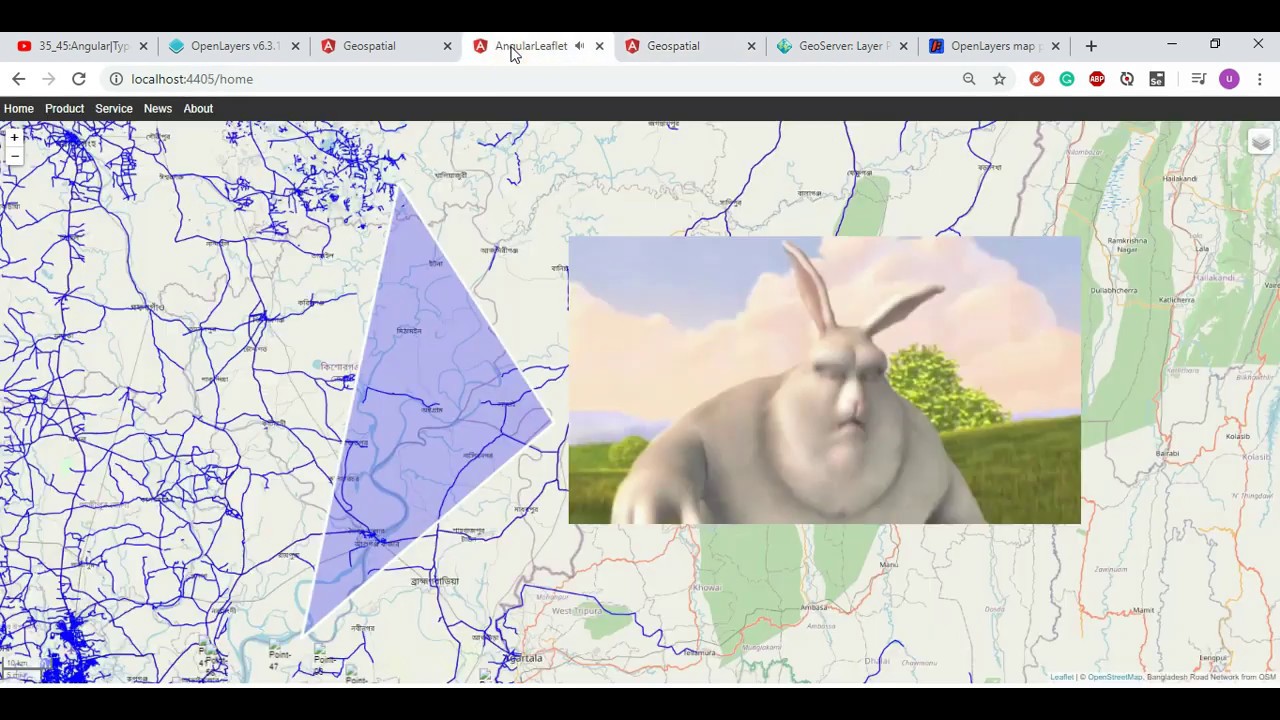Bookmark this page with the star
This screenshot has width=1280, height=720.
click(999, 79)
